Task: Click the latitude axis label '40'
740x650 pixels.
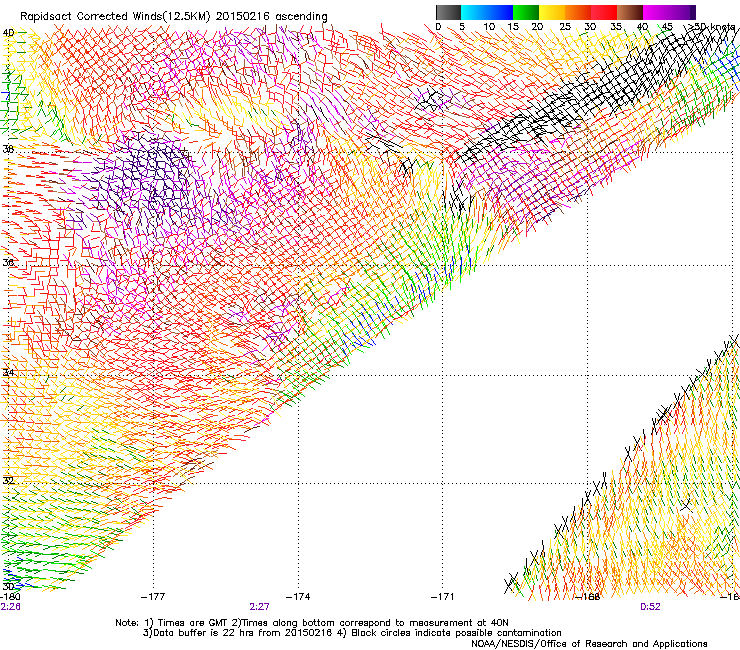Action: [8, 33]
